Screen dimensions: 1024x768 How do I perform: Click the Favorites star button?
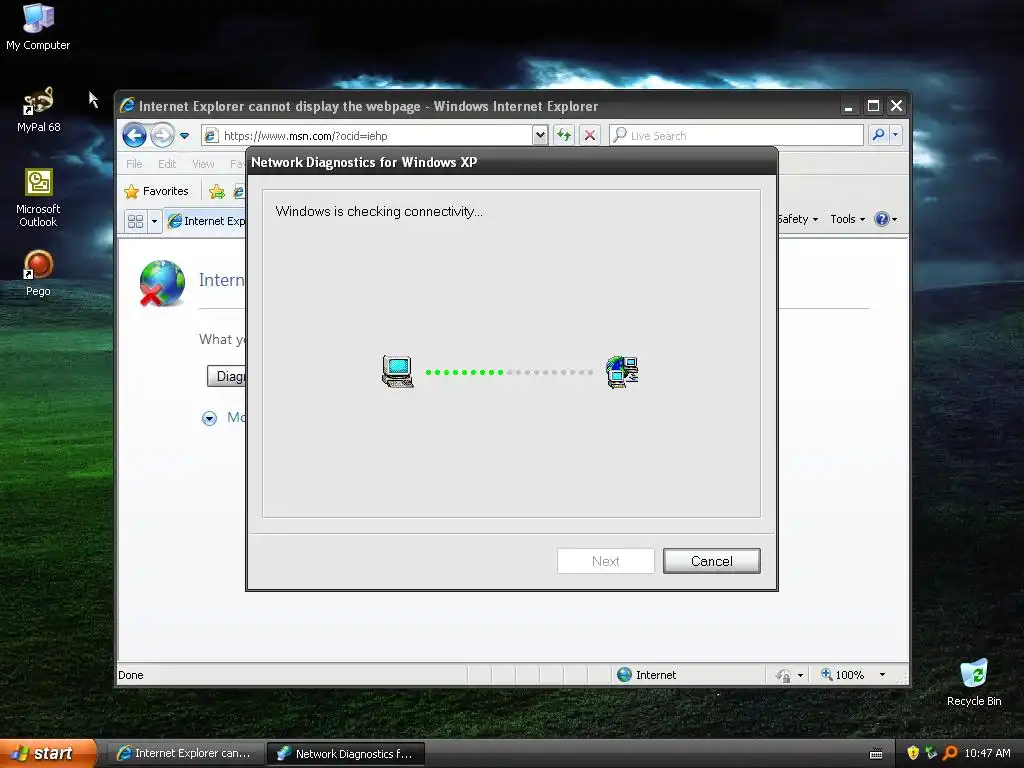point(157,191)
